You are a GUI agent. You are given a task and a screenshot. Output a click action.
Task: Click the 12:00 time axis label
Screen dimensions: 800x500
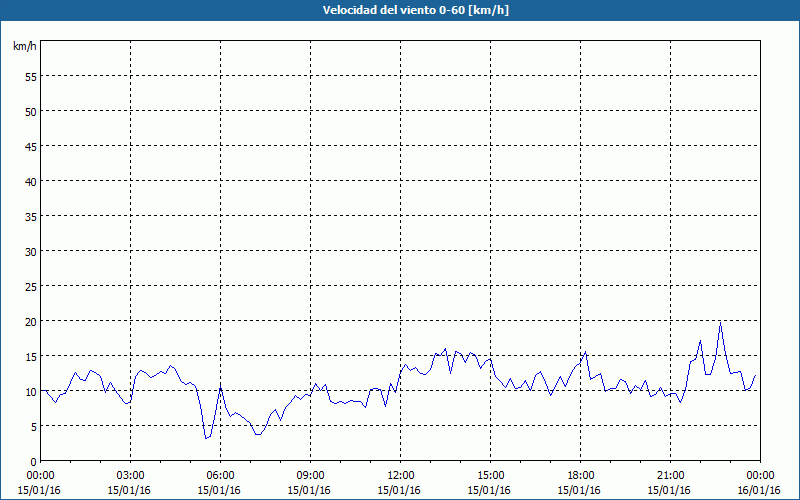click(x=401, y=476)
